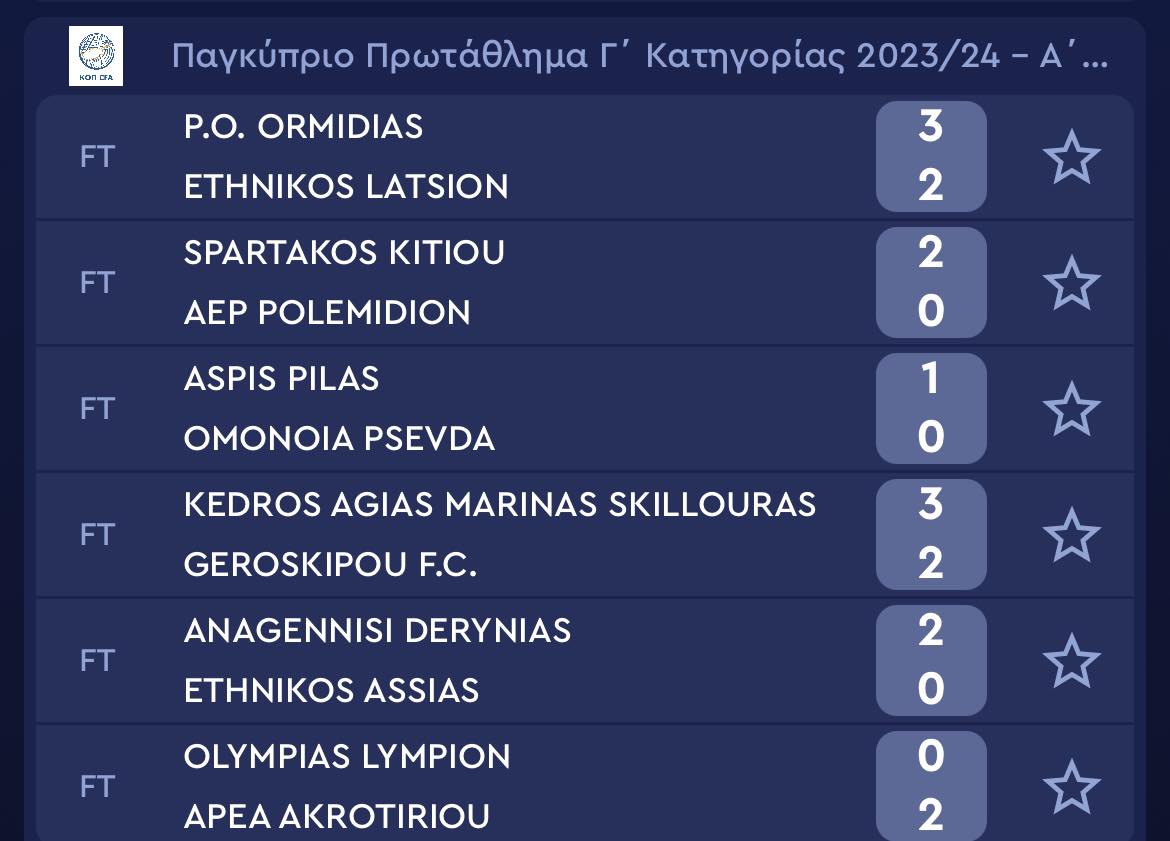Star the Spartakos Kitiou vs AEP Polemidion match
Screen dimensions: 1170x841
1072,283
